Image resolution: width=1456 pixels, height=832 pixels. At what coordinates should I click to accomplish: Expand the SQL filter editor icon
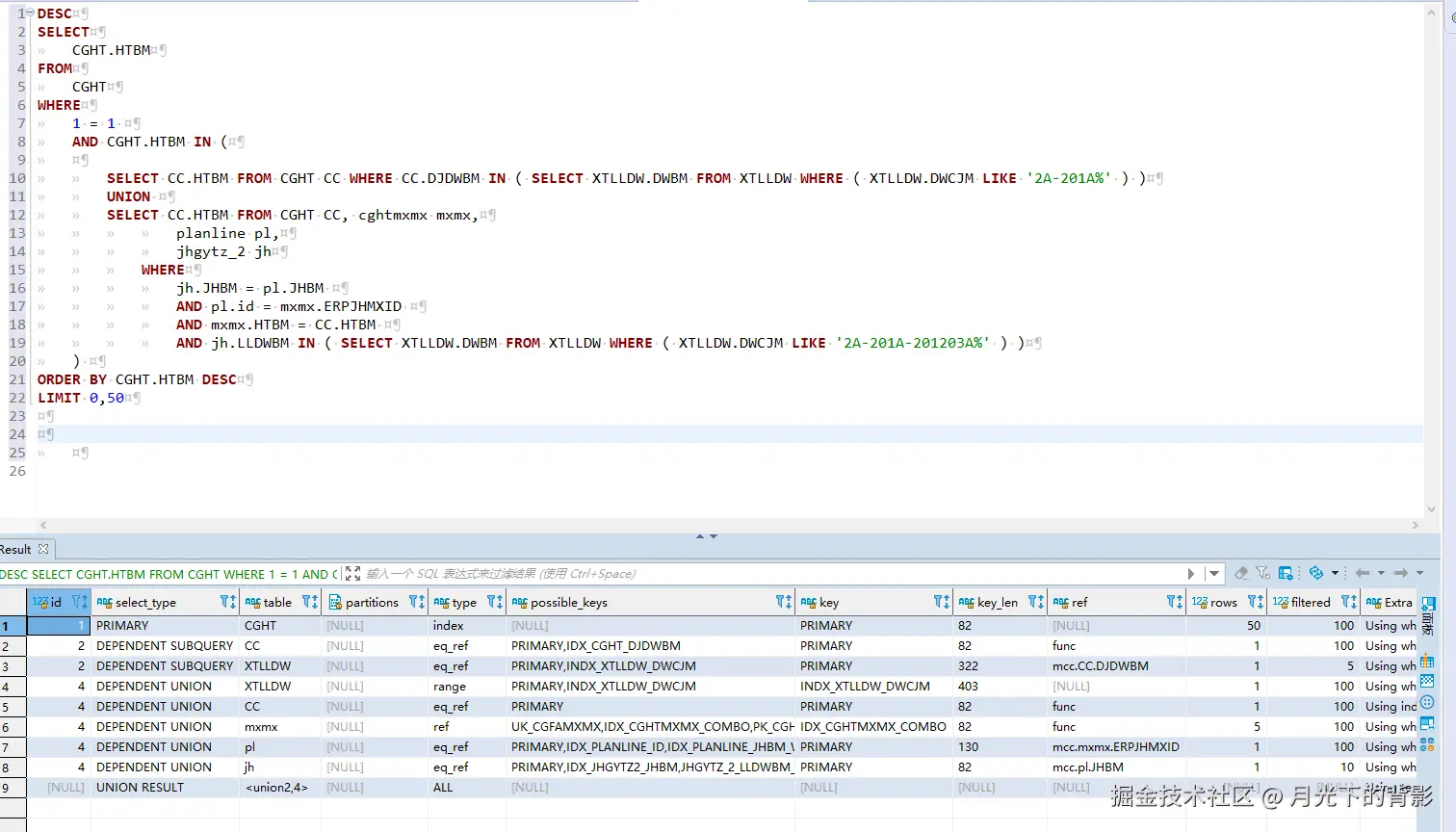(x=352, y=573)
